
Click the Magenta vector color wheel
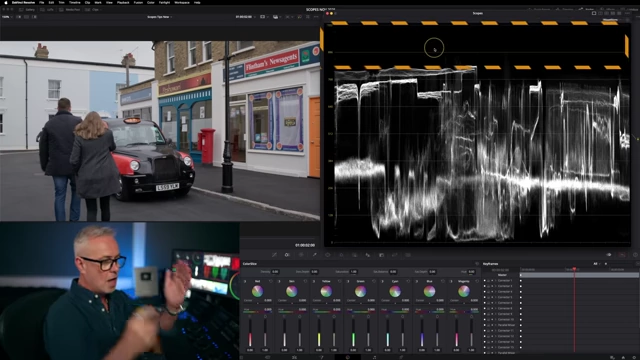coord(464,291)
